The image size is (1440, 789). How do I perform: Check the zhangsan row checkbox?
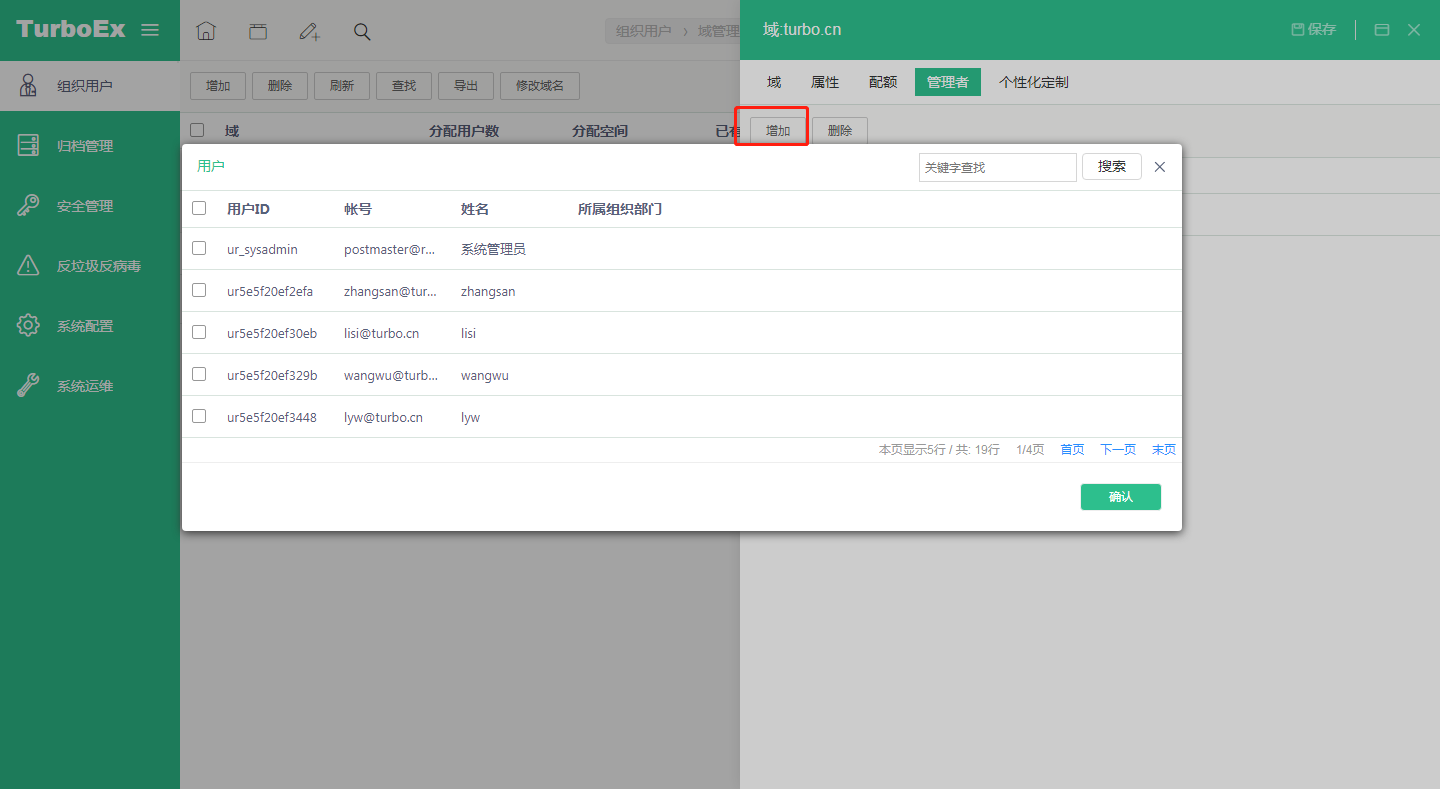click(199, 290)
